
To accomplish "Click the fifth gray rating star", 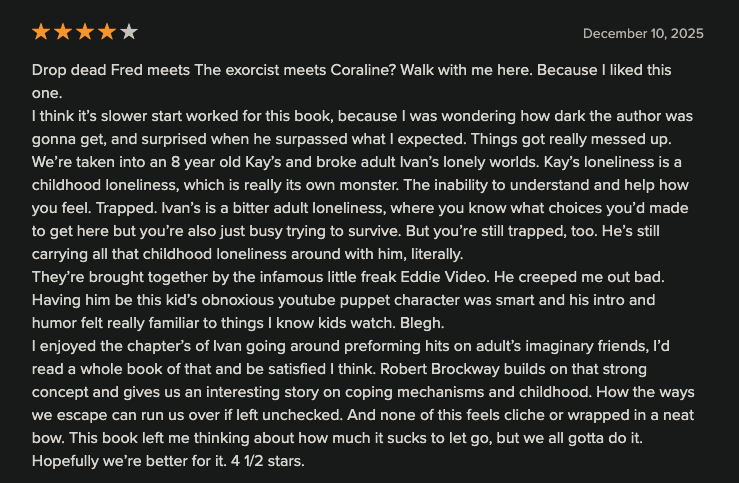I will tap(129, 32).
